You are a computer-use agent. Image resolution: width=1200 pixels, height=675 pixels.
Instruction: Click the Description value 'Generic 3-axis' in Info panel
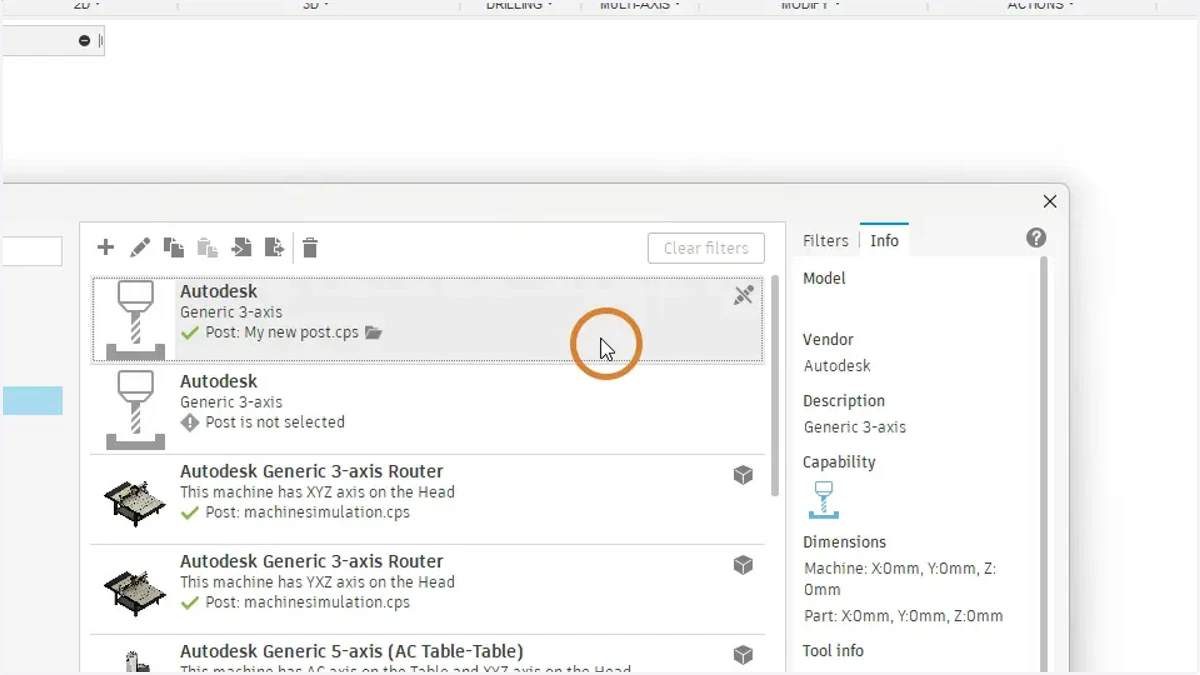point(855,427)
